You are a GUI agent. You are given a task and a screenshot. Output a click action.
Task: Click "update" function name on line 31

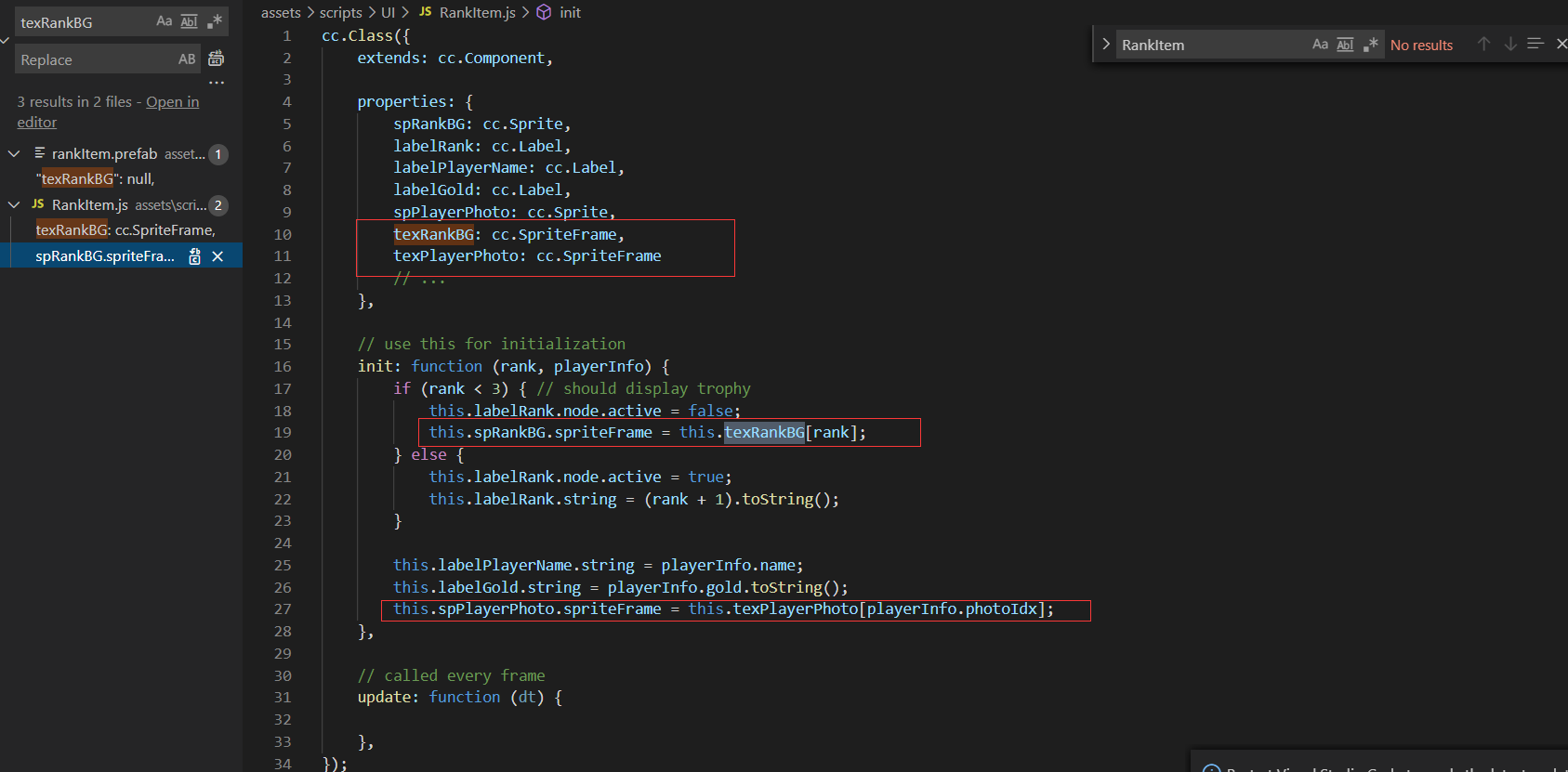tap(384, 698)
